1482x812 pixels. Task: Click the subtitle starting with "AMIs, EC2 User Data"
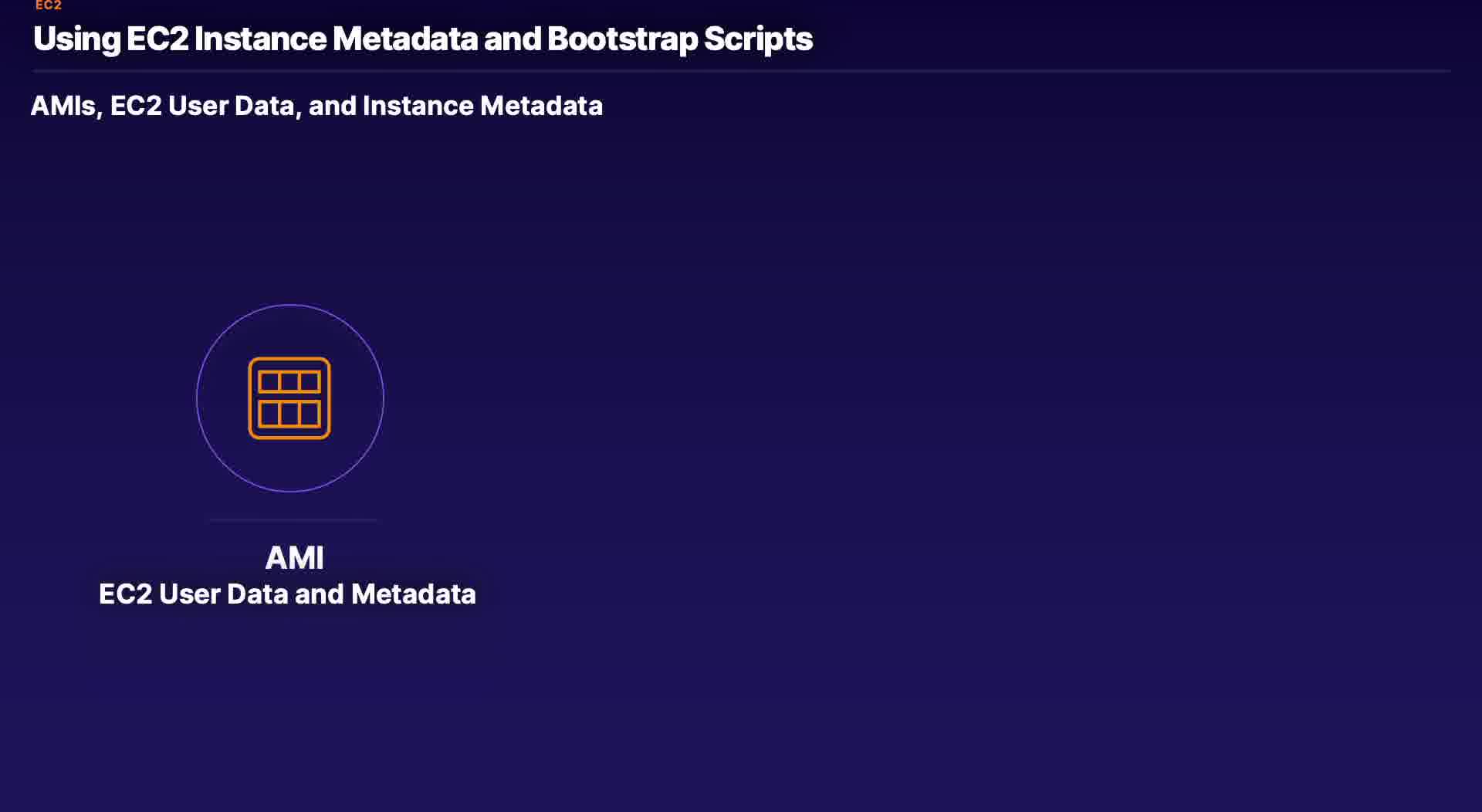316,106
